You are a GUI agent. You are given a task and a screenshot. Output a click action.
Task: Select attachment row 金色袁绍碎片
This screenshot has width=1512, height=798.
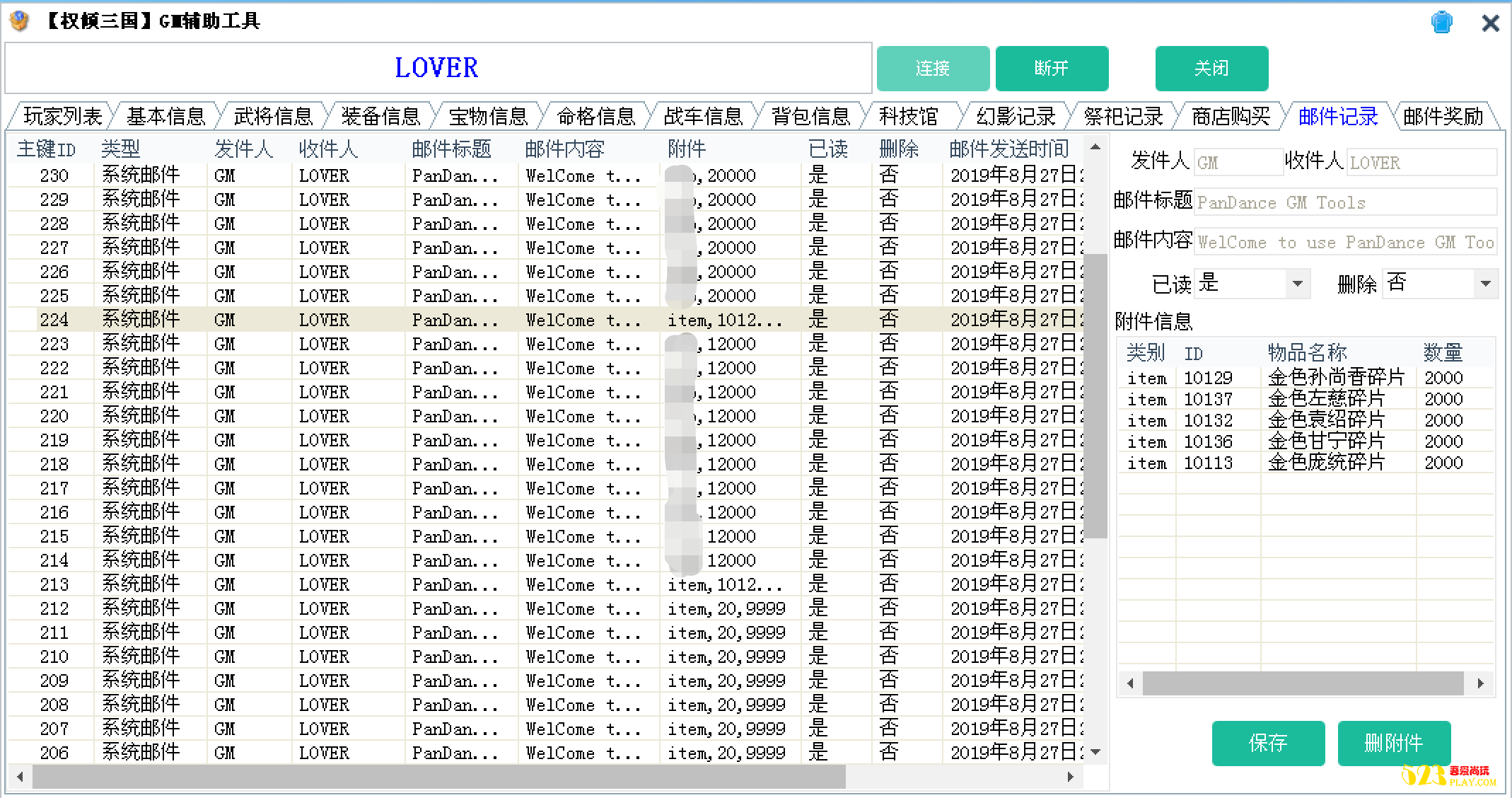1307,420
